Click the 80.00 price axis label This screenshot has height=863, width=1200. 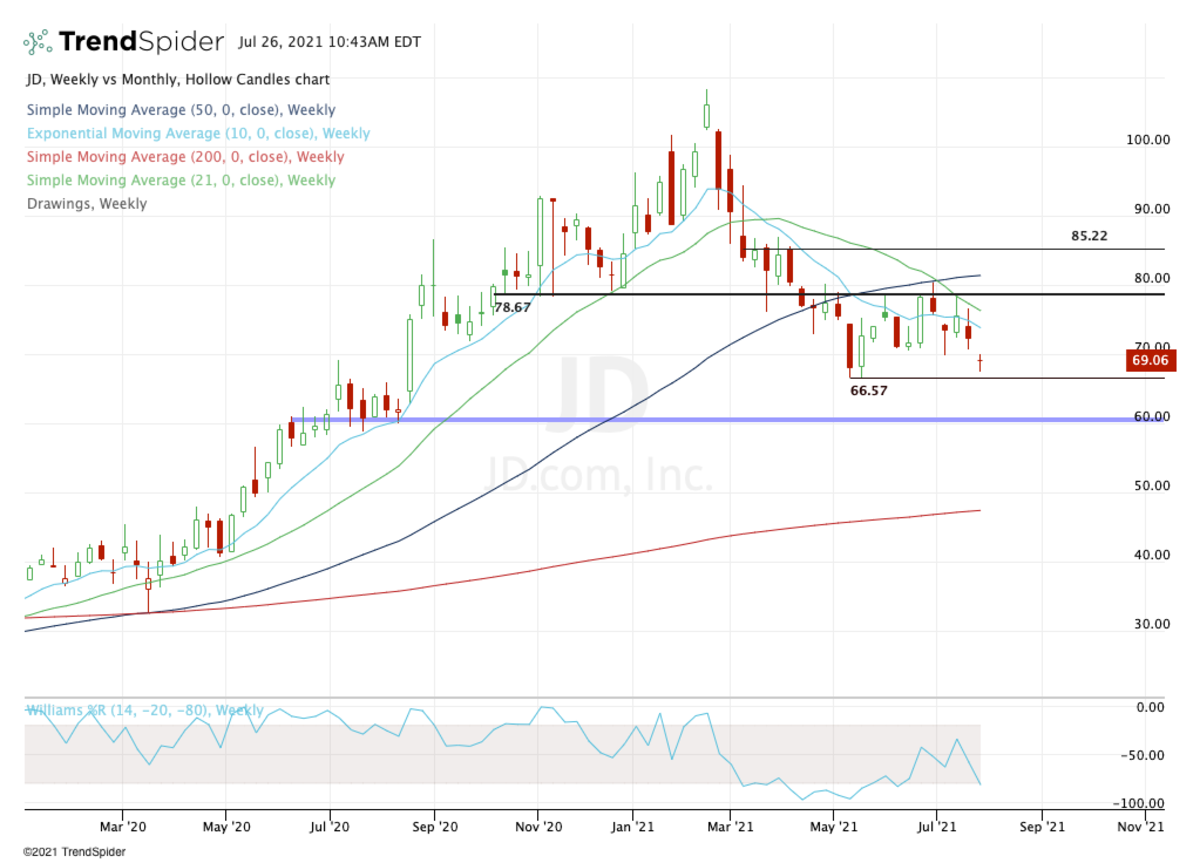(1150, 278)
